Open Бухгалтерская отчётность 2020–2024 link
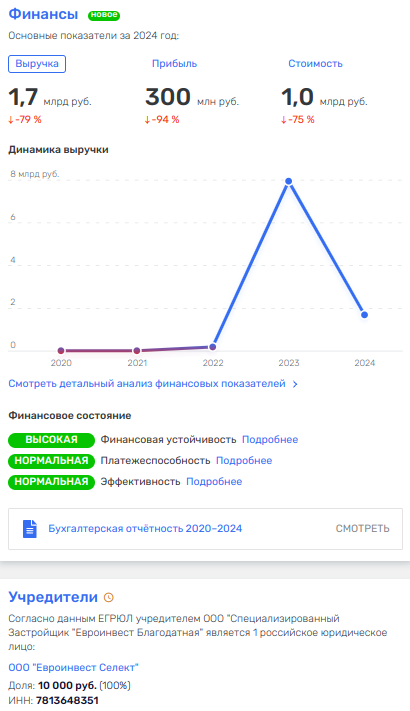410x711 pixels. click(x=145, y=529)
